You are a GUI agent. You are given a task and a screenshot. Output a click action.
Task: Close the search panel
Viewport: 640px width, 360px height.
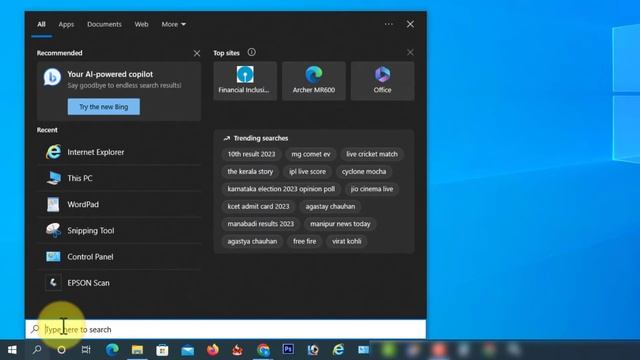[410, 24]
